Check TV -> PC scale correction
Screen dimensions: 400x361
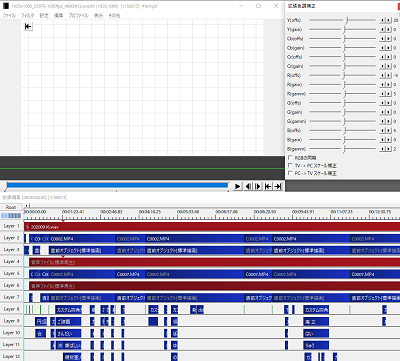pos(290,165)
